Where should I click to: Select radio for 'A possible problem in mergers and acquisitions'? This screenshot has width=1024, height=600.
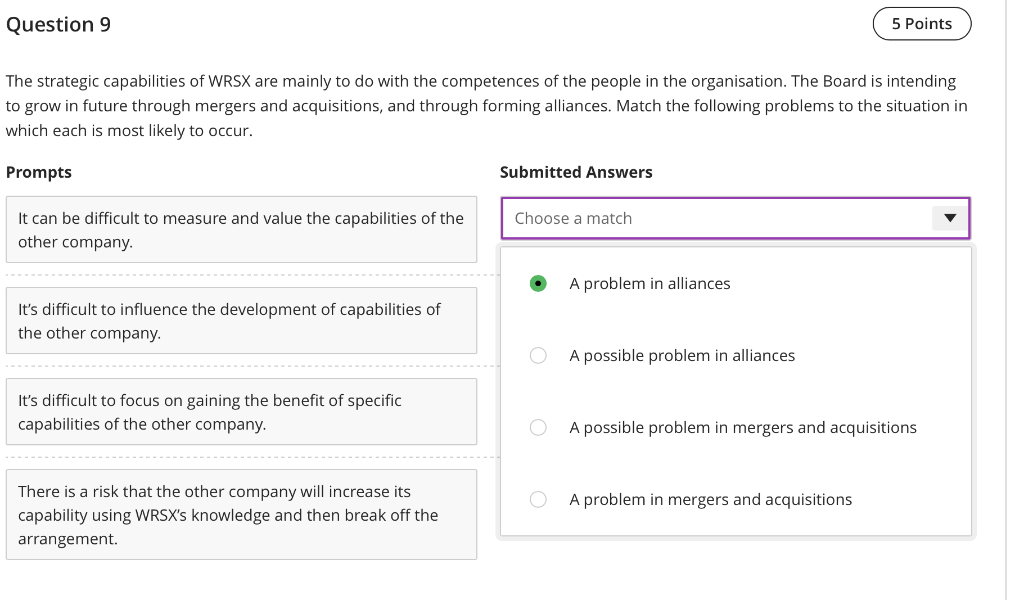coord(538,428)
